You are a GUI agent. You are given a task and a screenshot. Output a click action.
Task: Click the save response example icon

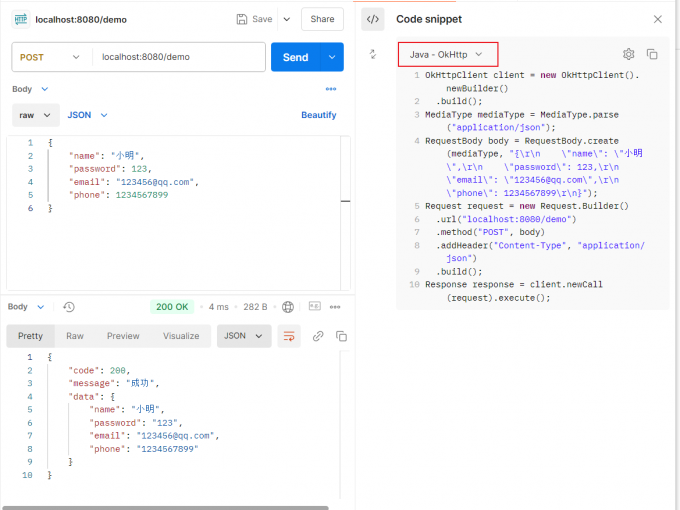pos(315,306)
